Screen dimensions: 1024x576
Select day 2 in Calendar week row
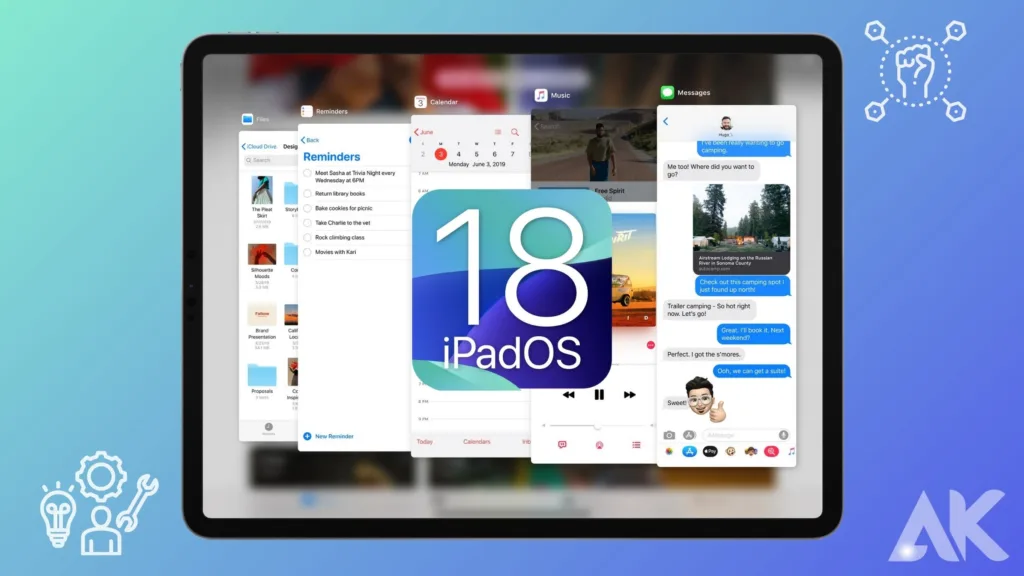pos(423,154)
